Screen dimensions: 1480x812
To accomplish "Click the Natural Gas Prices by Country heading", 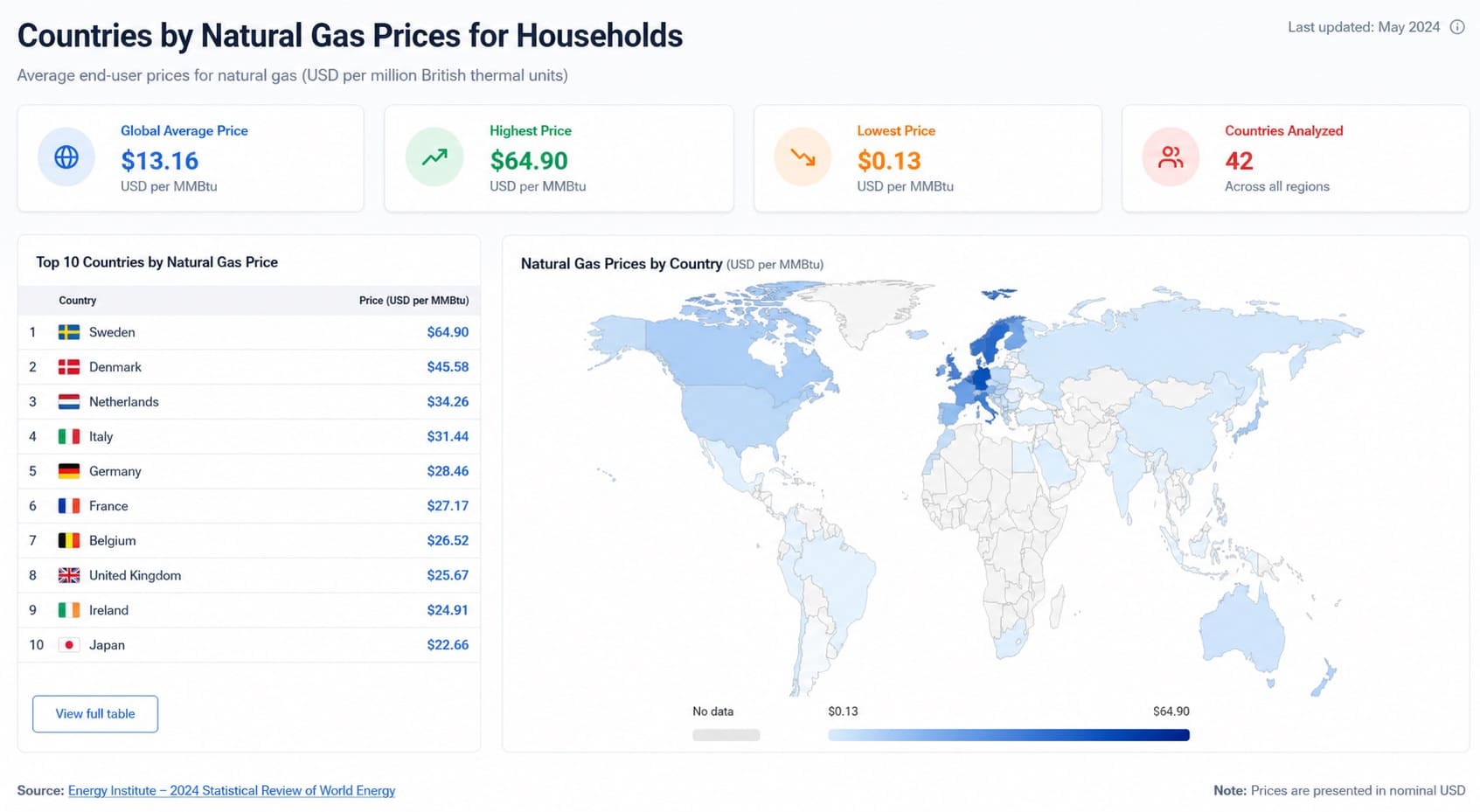I will 622,264.
